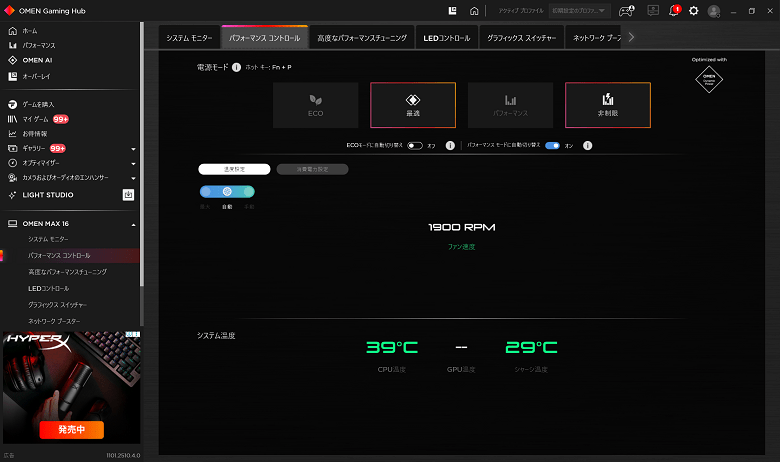The height and width of the screenshot is (462, 780).
Task: Switch to システム モニター tab
Action: 189,38
